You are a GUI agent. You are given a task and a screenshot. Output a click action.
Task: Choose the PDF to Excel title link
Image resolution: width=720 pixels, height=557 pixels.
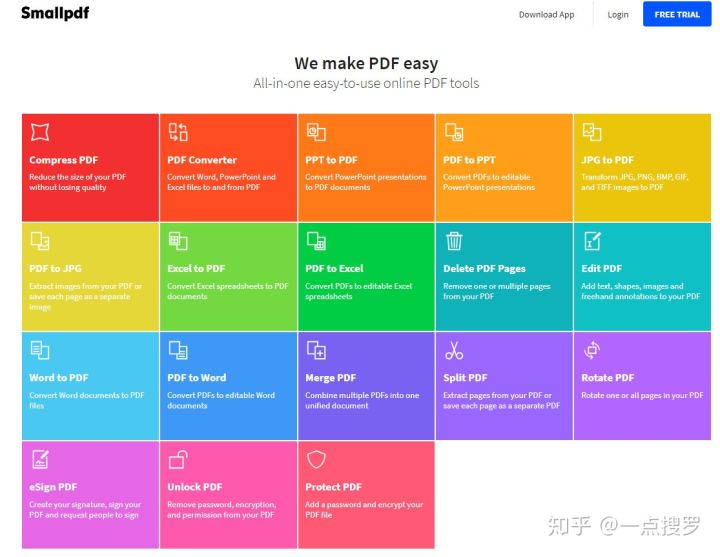click(334, 269)
